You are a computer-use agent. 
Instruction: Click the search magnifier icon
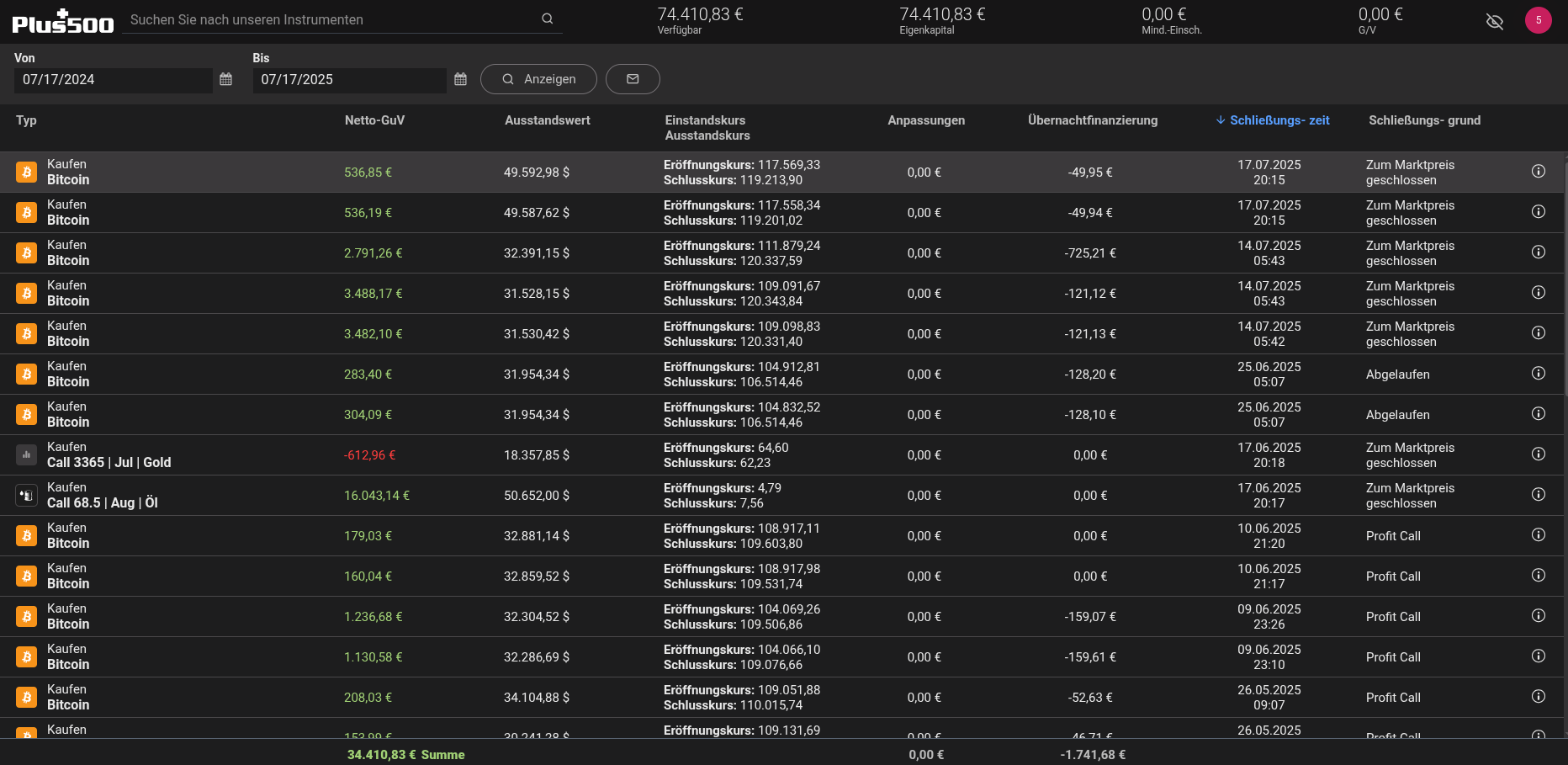[x=547, y=19]
